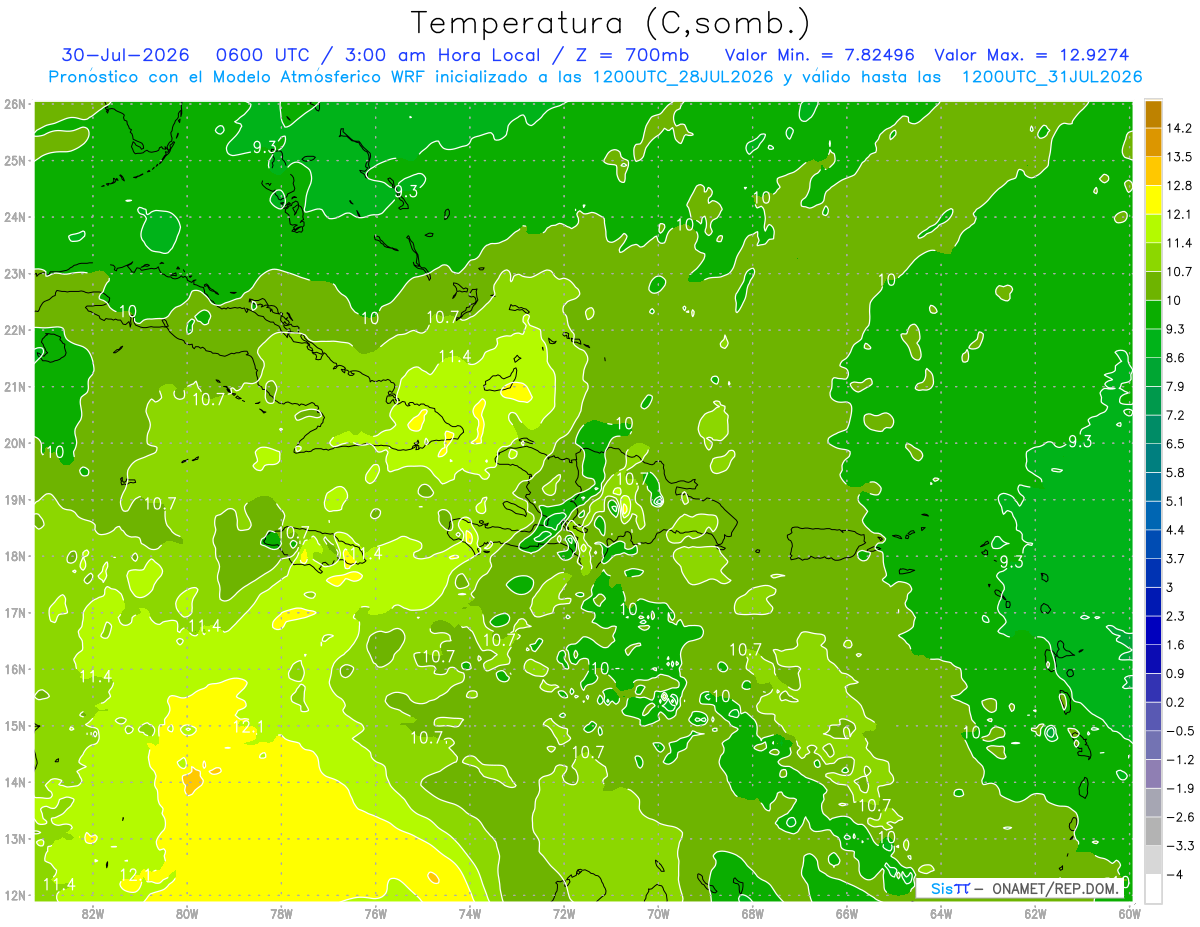The width and height of the screenshot is (1200, 927).
Task: Click the 2.3 label on the color bar
Action: [1175, 616]
